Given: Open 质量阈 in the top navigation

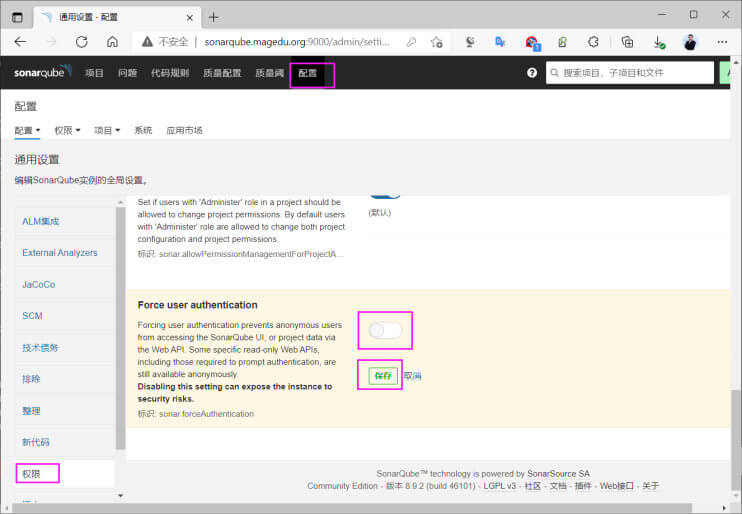Looking at the screenshot, I should coord(270,73).
